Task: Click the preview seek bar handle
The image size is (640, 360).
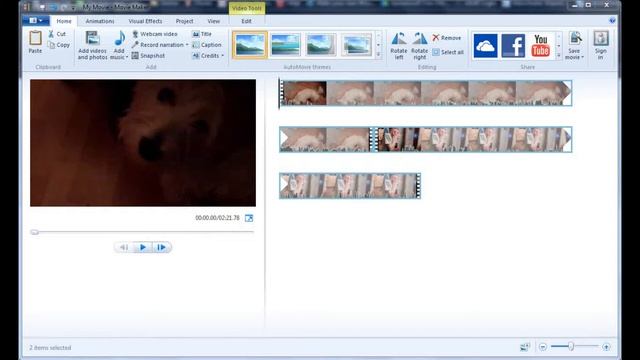Action: [x=34, y=232]
